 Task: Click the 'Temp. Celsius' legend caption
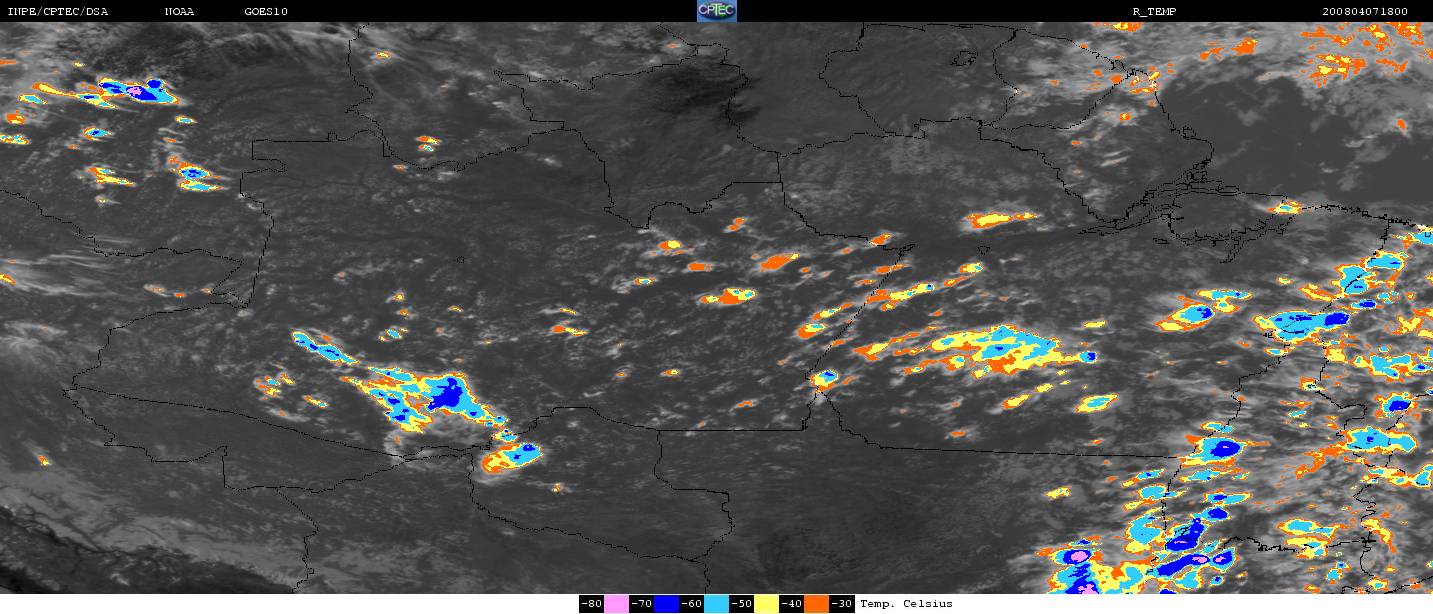(906, 604)
